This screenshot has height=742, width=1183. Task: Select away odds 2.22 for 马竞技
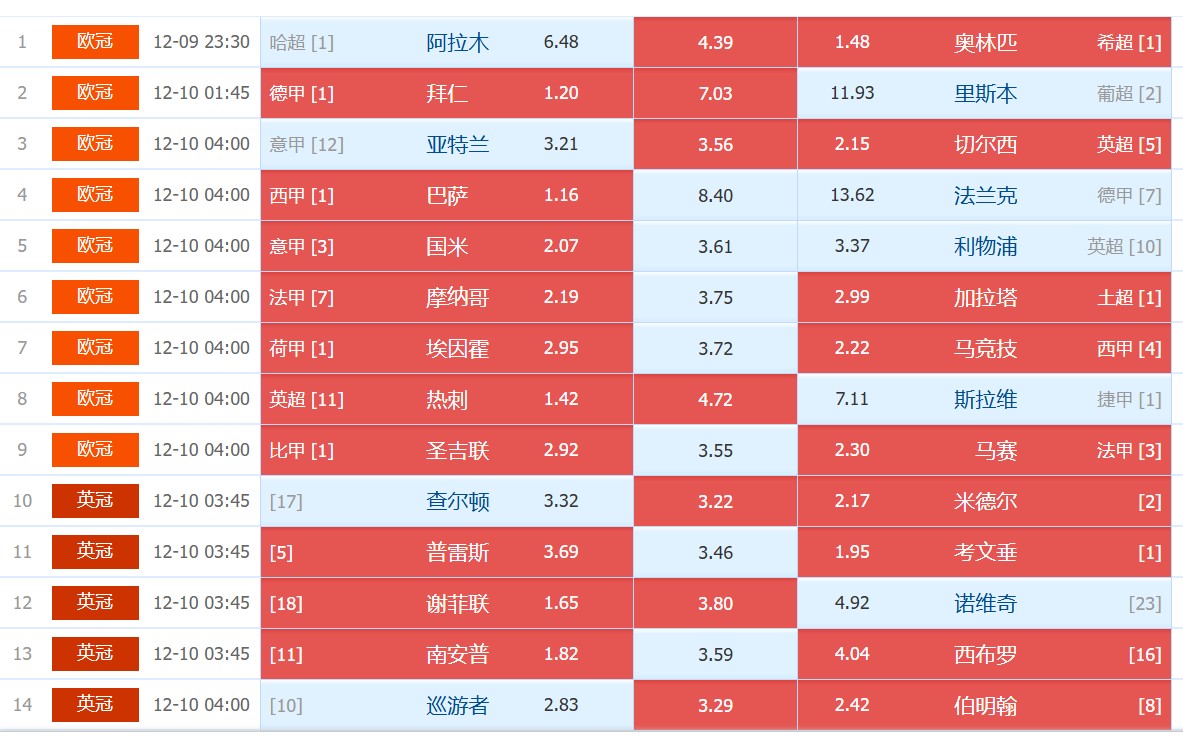(x=852, y=348)
